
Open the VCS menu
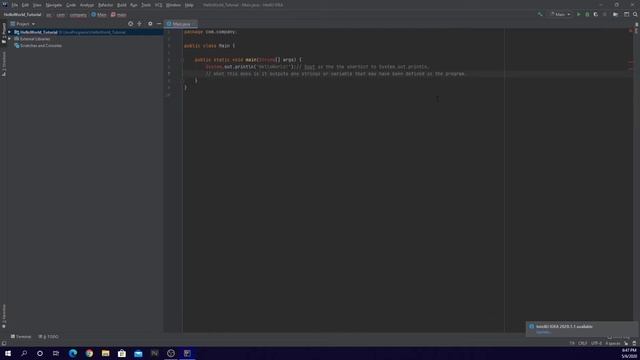(x=158, y=5)
